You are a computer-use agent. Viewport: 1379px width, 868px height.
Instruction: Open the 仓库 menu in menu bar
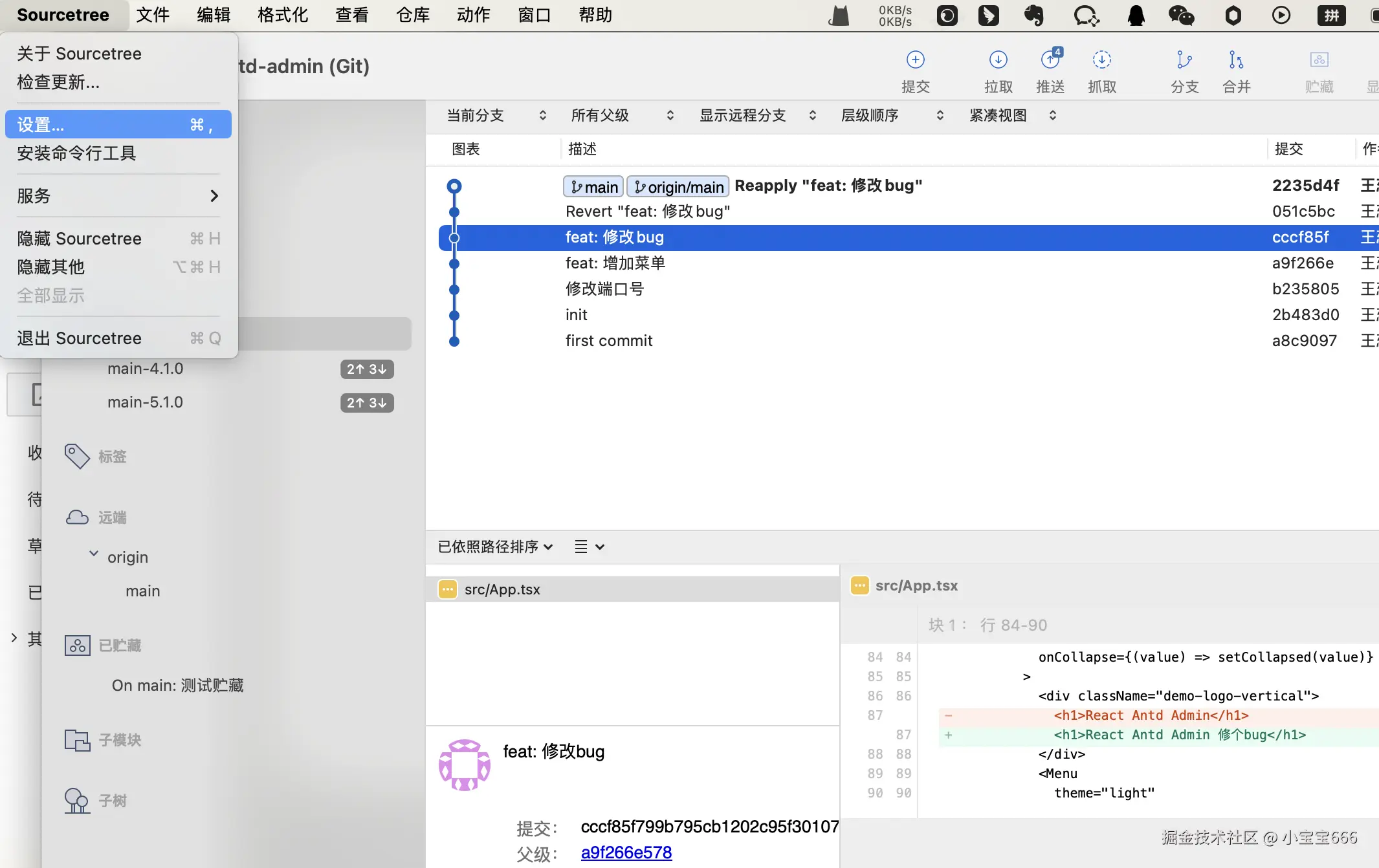[x=412, y=15]
